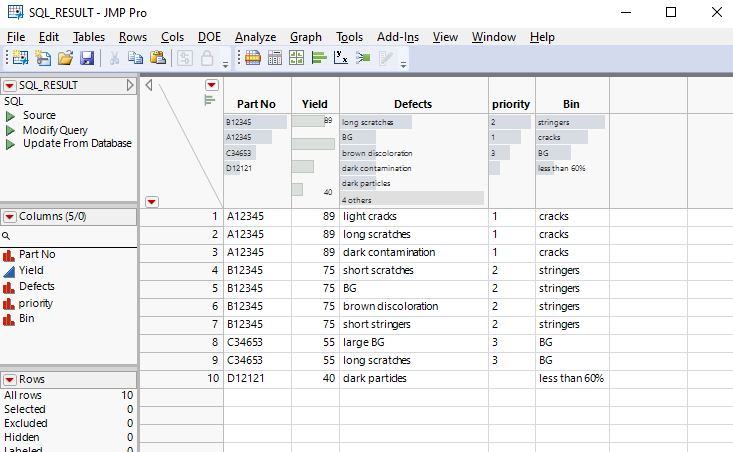This screenshot has height=452, width=733.
Task: Click the B12345 histogram bar under Part No
Action: point(257,122)
